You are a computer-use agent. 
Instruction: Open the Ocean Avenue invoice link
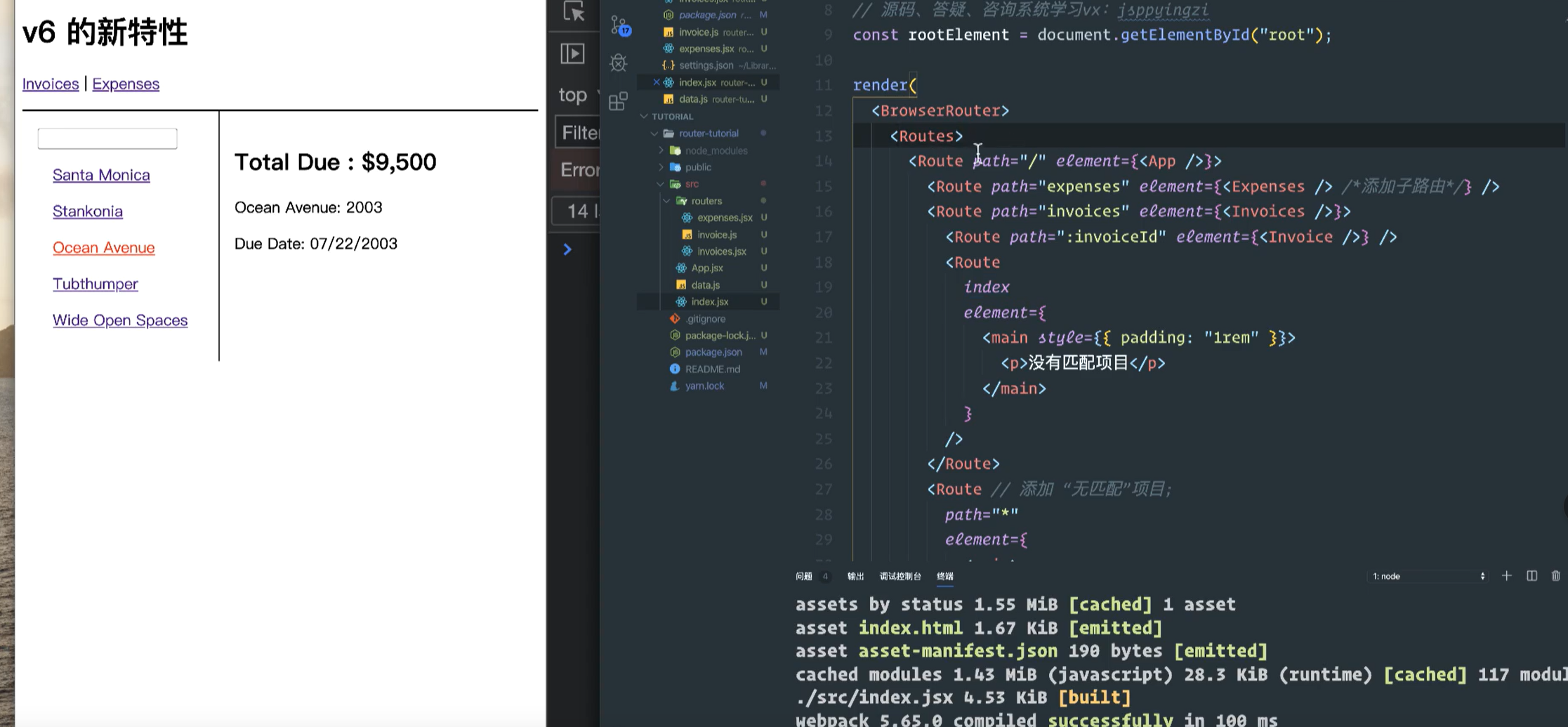pos(104,248)
